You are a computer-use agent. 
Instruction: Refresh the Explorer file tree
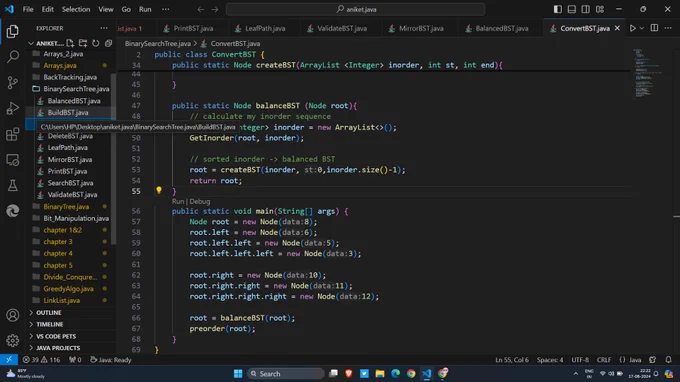tap(95, 43)
